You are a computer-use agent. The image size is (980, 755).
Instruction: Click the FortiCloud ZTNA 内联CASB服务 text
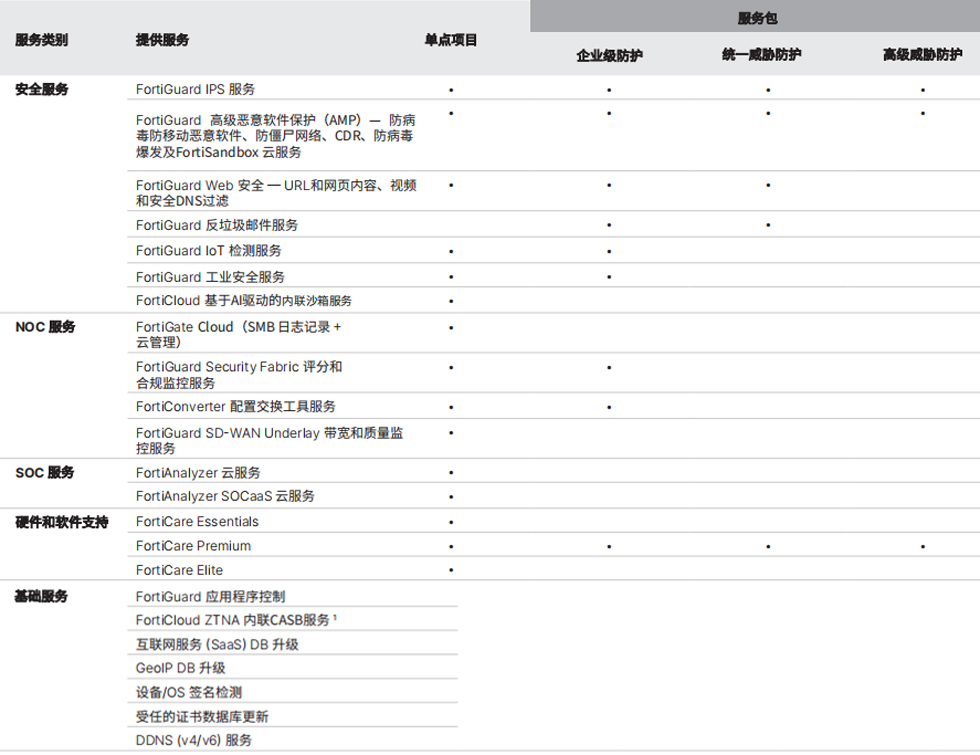tap(236, 620)
